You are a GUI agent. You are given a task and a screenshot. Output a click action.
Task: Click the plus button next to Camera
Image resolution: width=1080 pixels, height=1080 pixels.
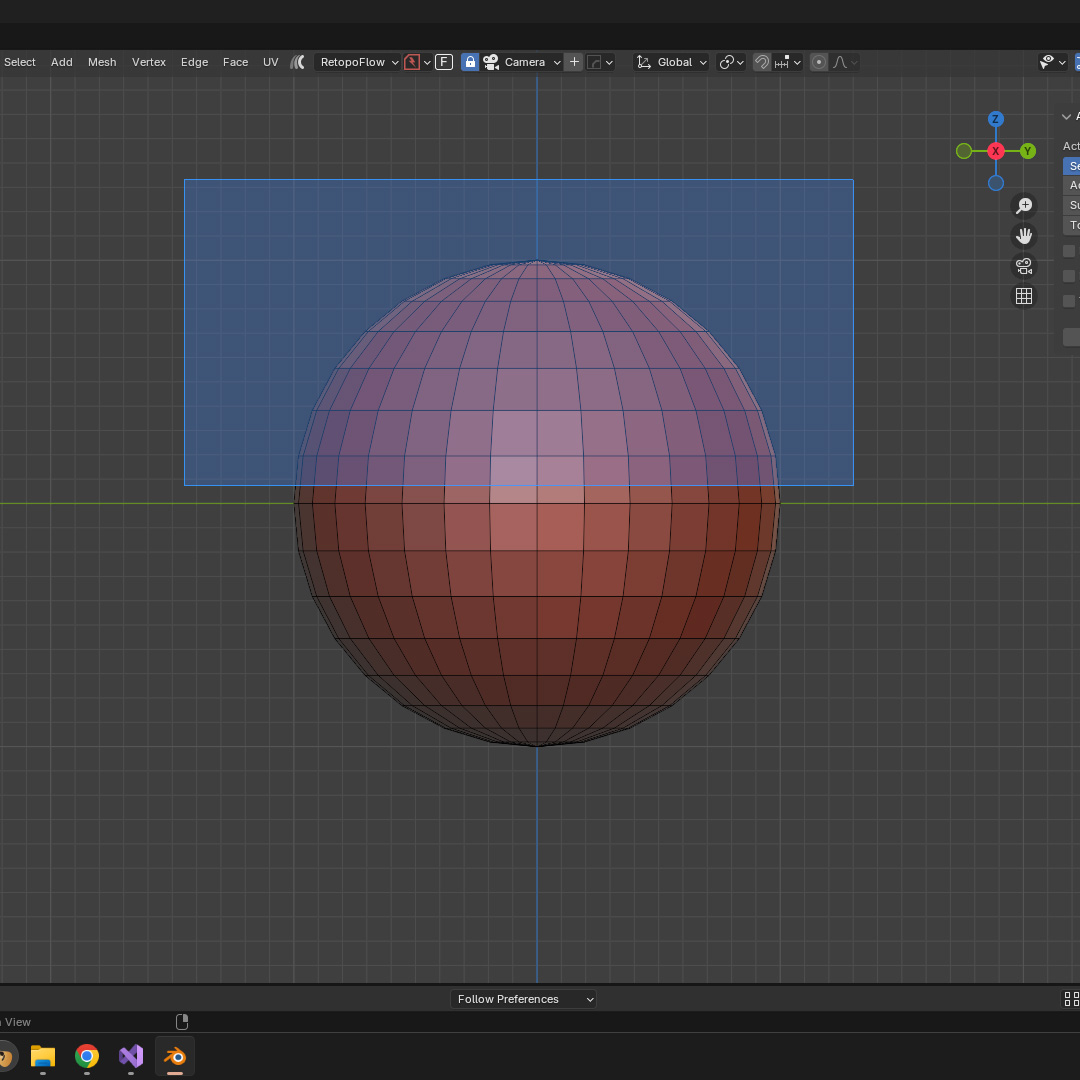tap(574, 62)
